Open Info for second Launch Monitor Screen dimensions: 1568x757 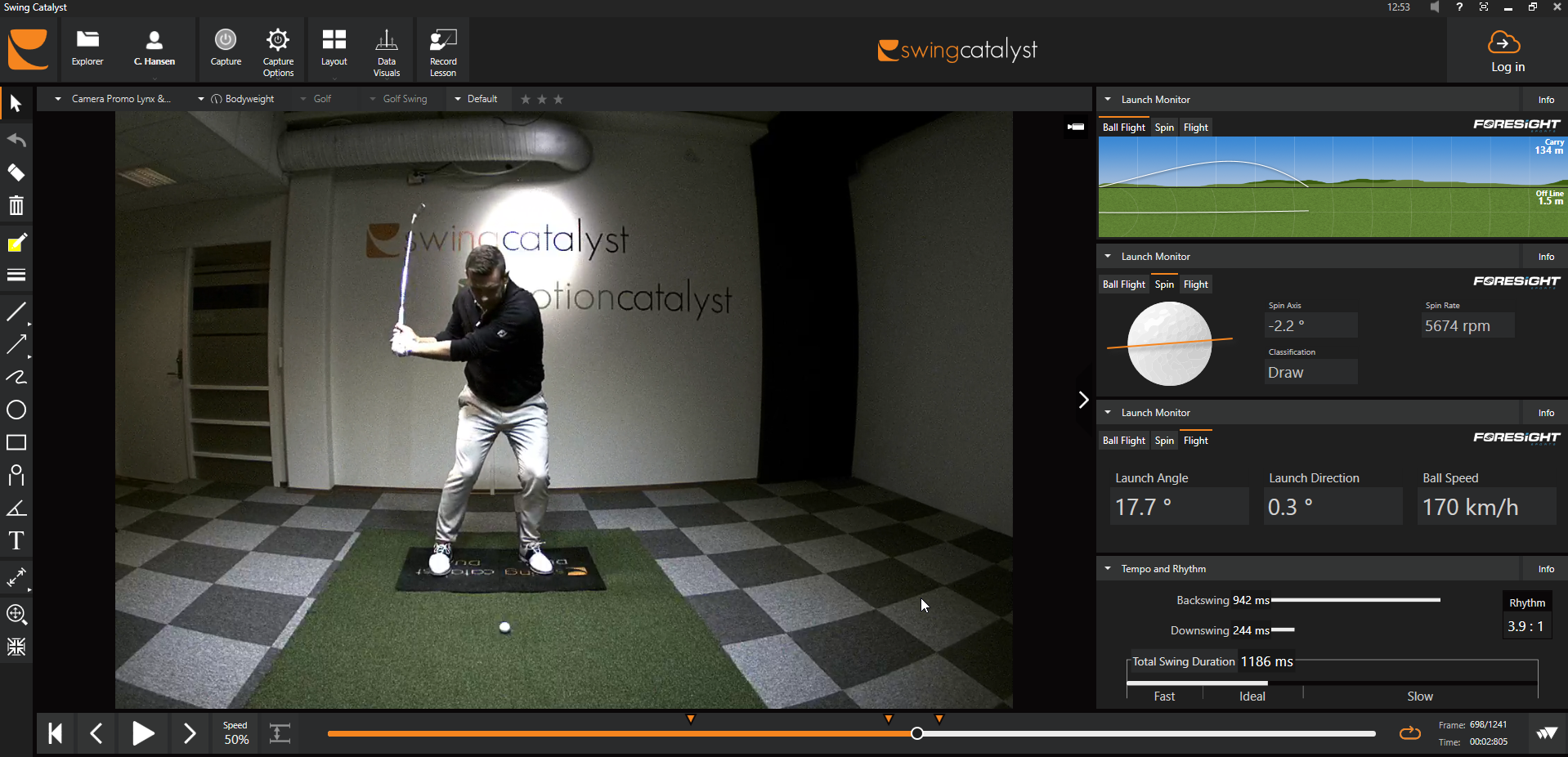click(x=1546, y=257)
